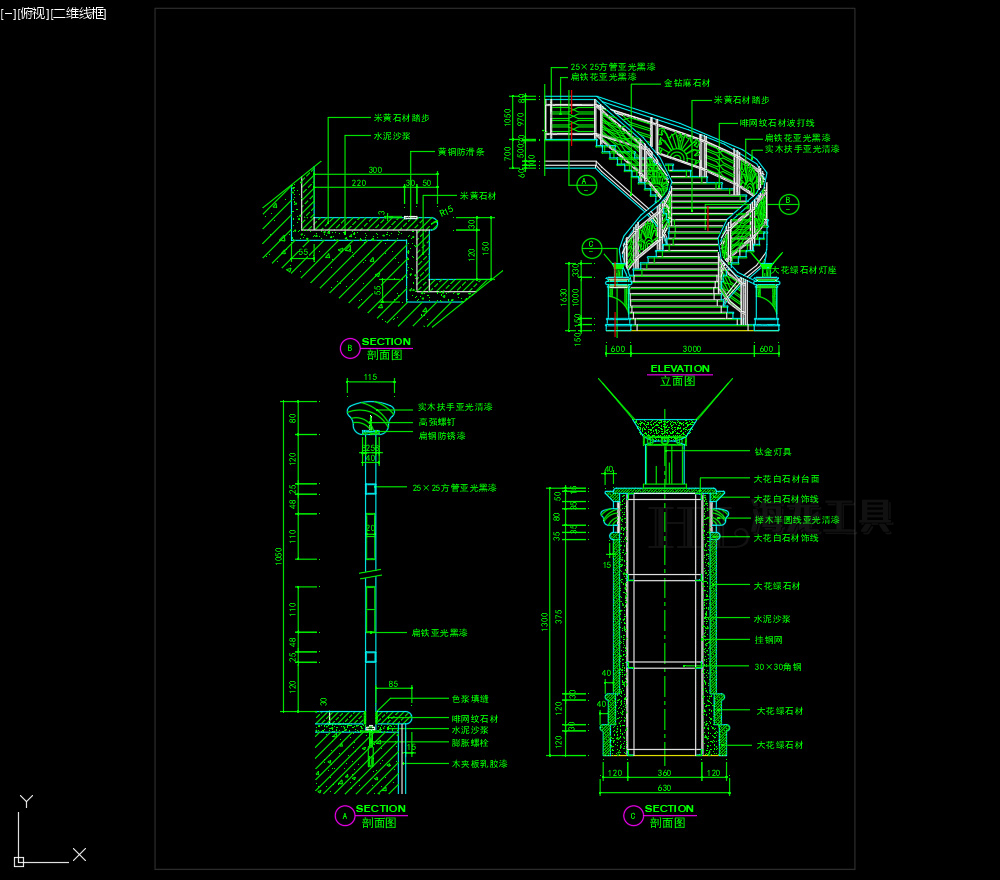Click green C callout circle on staircase elevation
The height and width of the screenshot is (880, 1000).
click(591, 245)
